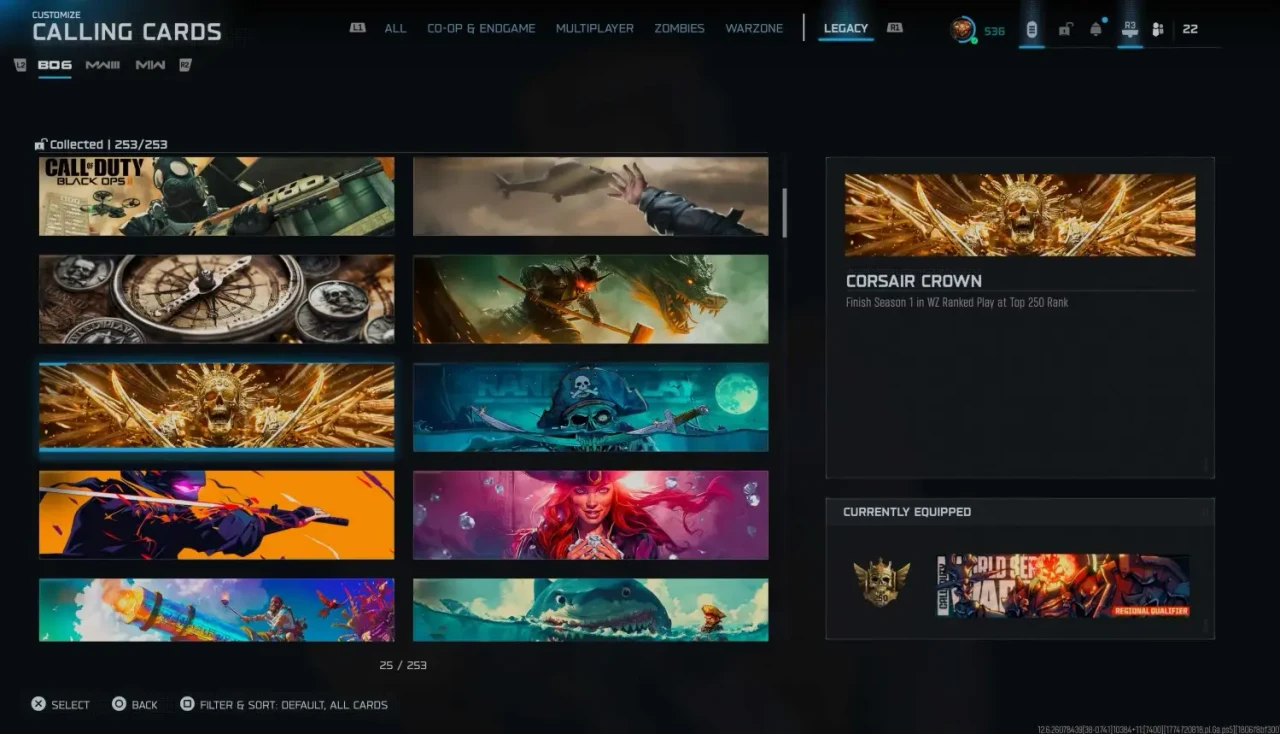Select the red-haired pirate woman calling card
The height and width of the screenshot is (734, 1280).
[x=591, y=514]
